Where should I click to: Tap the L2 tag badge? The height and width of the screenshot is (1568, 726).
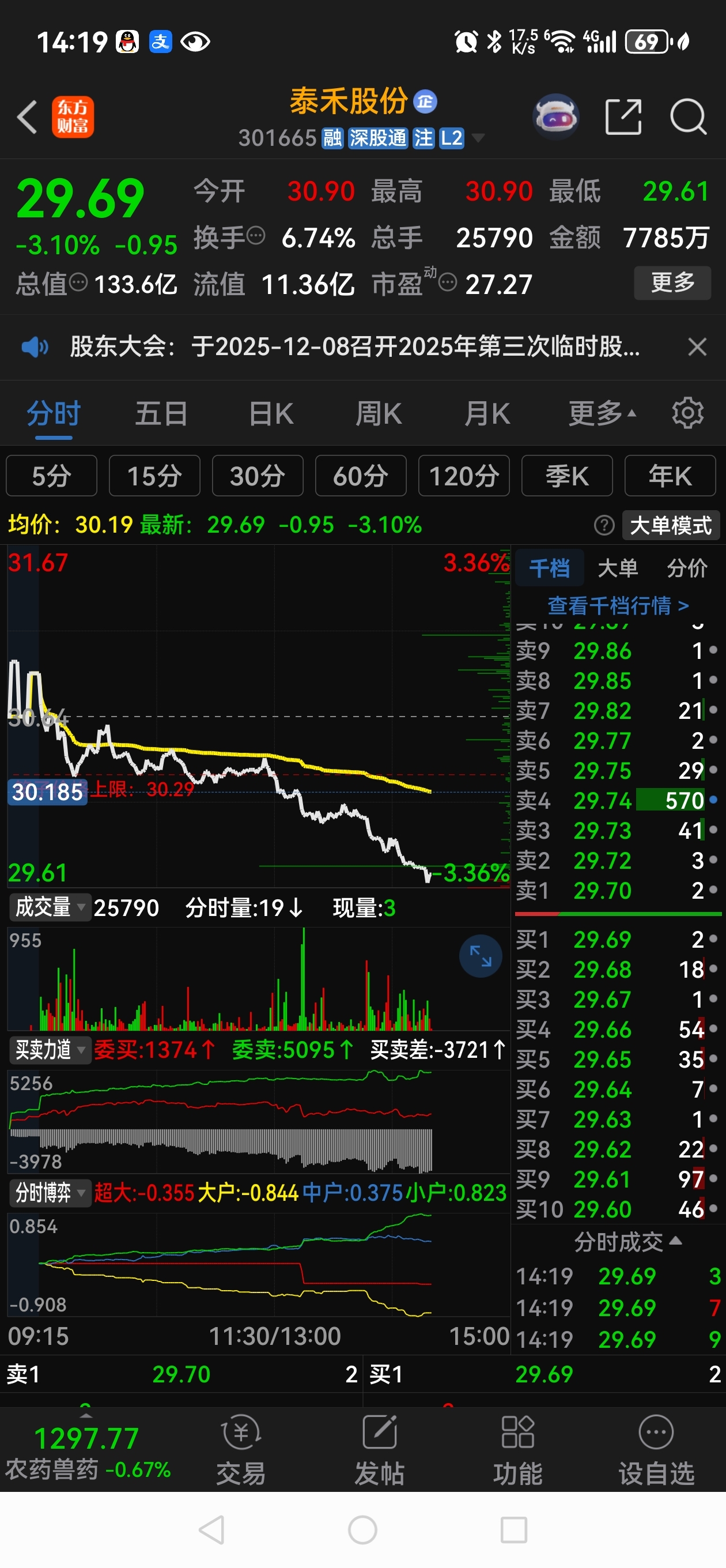452,139
